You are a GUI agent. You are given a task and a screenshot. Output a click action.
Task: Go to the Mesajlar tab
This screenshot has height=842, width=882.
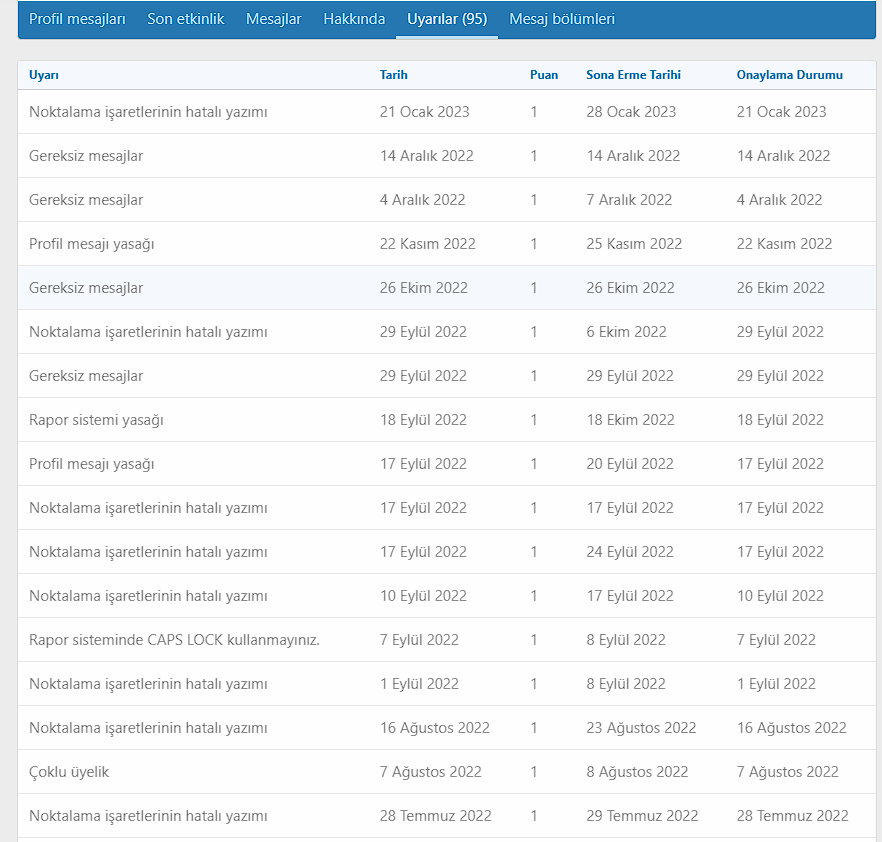point(273,19)
